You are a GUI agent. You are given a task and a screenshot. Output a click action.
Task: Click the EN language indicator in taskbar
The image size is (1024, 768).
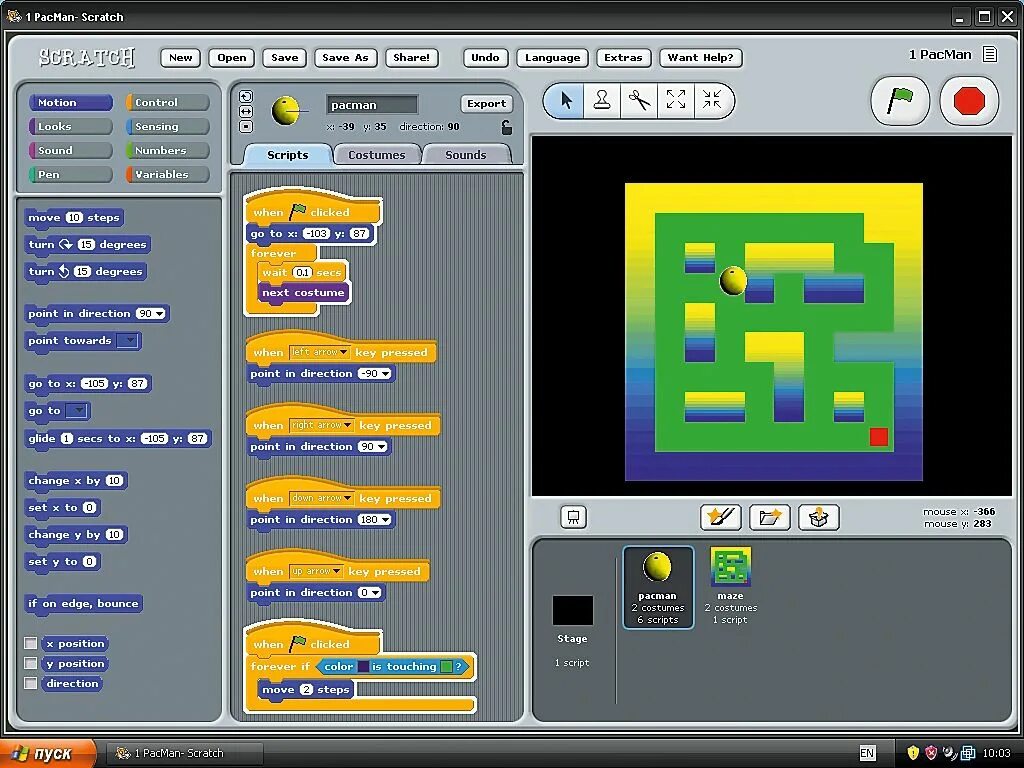click(867, 753)
